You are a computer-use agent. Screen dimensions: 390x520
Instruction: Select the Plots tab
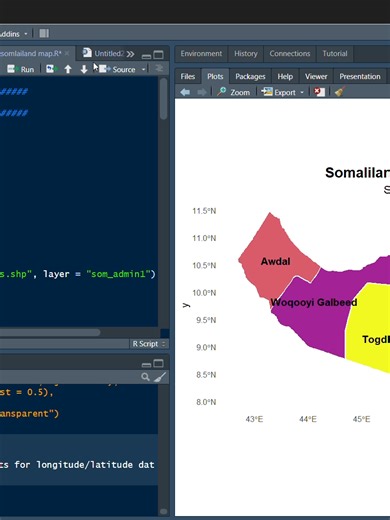tap(215, 77)
